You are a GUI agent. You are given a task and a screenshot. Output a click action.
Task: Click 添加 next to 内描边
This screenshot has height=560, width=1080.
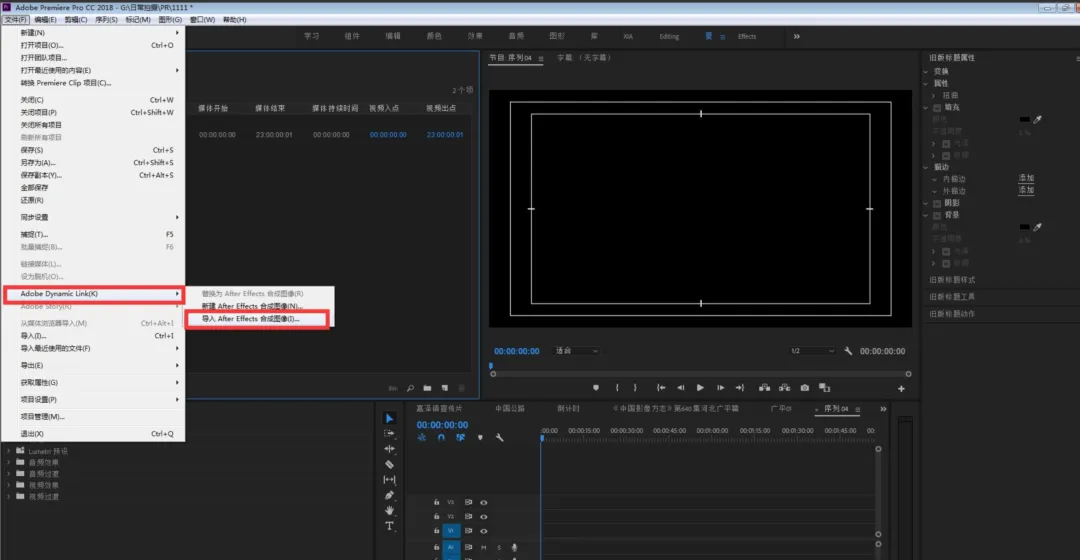point(1026,178)
